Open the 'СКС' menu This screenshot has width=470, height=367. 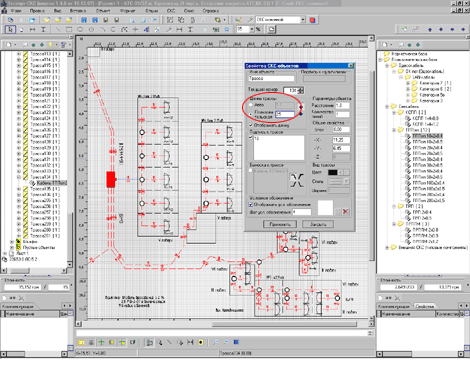(171, 11)
